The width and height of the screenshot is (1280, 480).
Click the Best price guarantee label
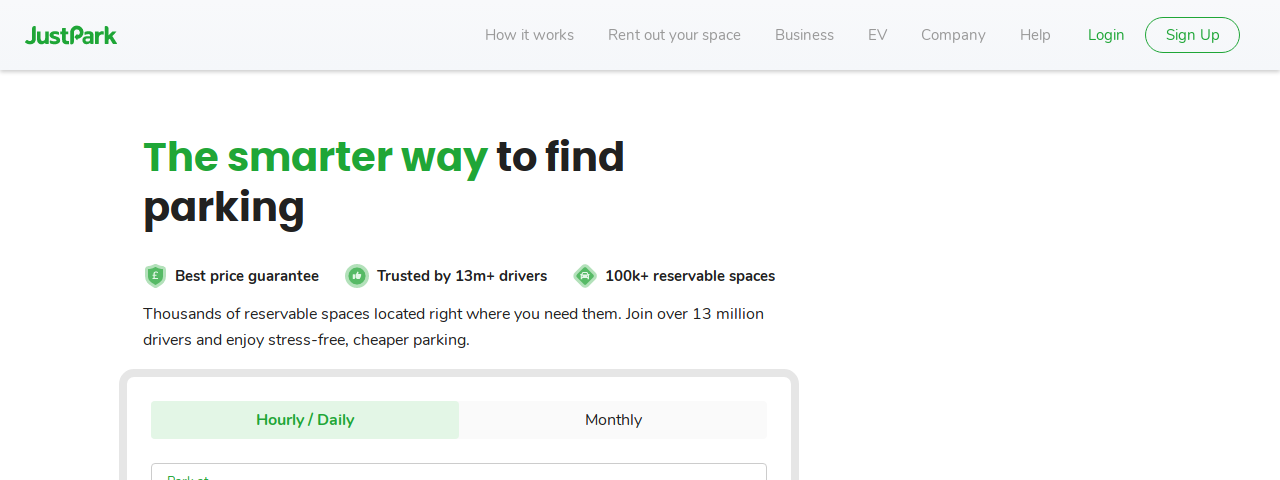pos(247,276)
